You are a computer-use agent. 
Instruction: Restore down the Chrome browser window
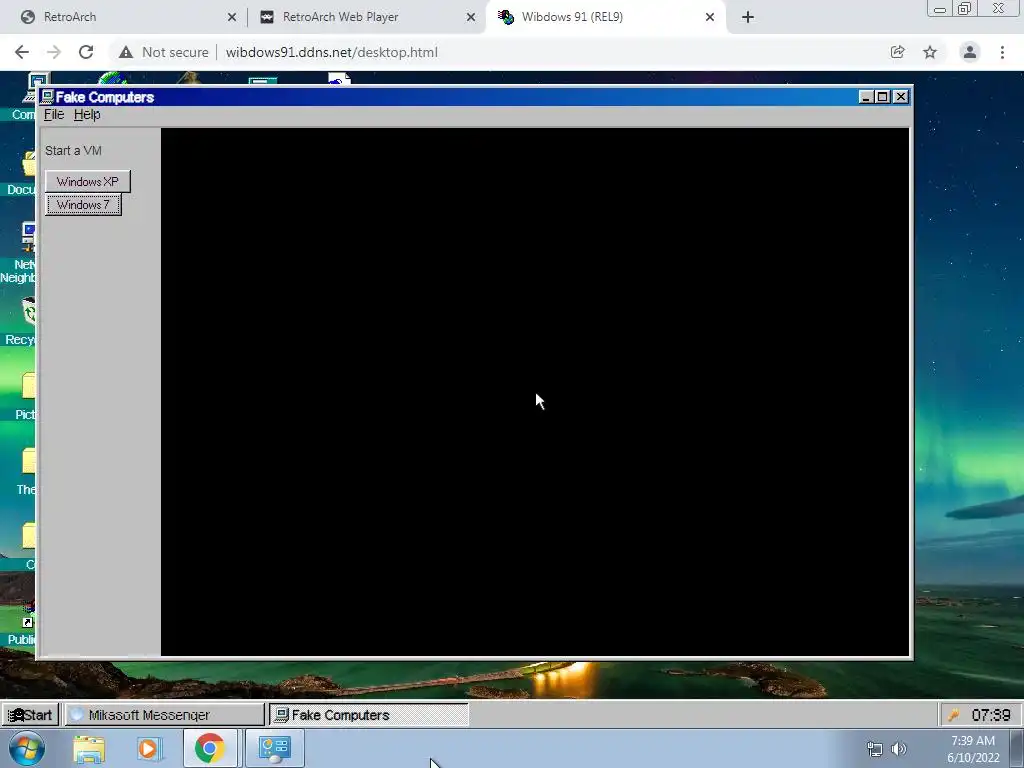[965, 9]
